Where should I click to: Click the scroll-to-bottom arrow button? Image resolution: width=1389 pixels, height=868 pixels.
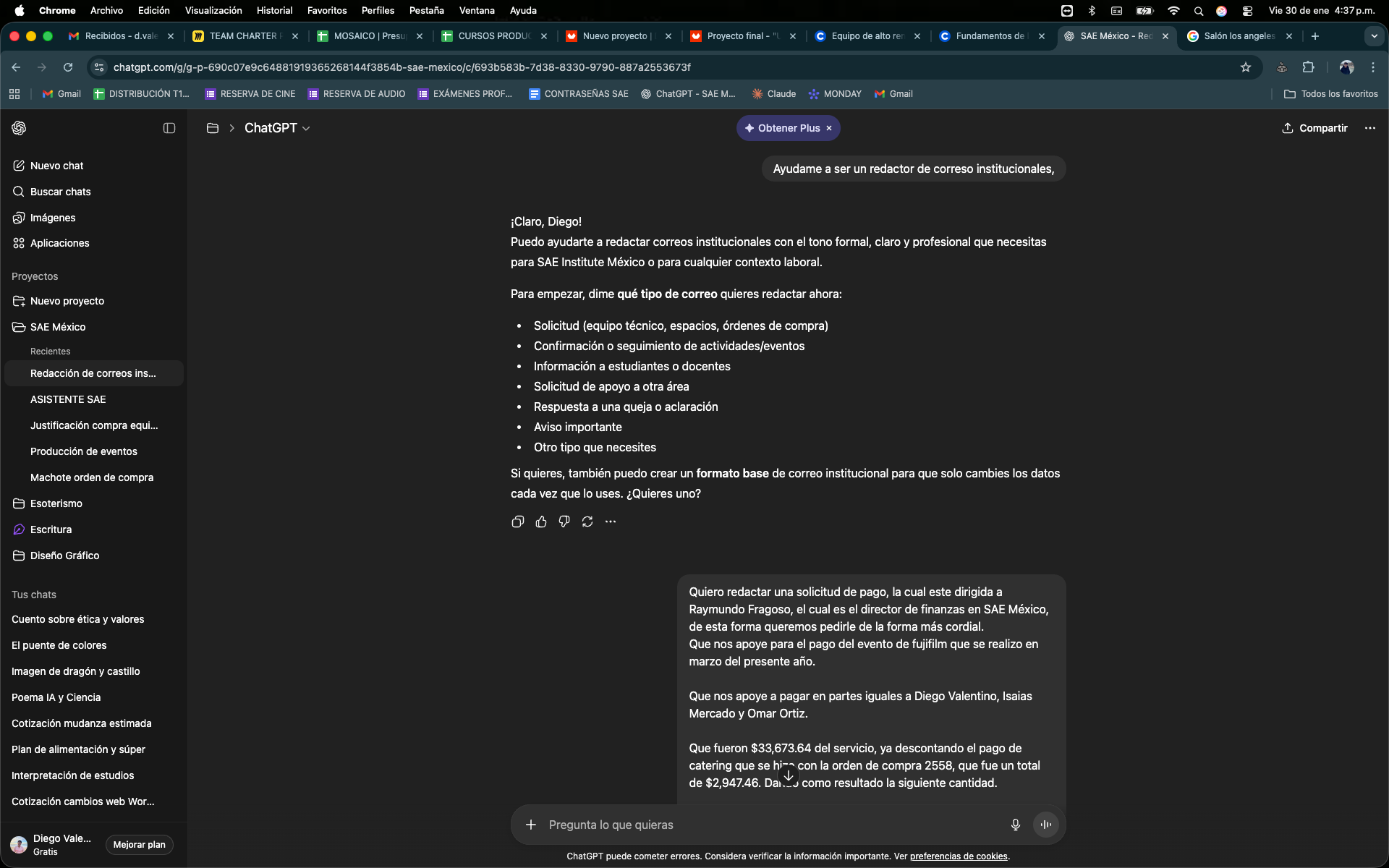[x=789, y=775]
